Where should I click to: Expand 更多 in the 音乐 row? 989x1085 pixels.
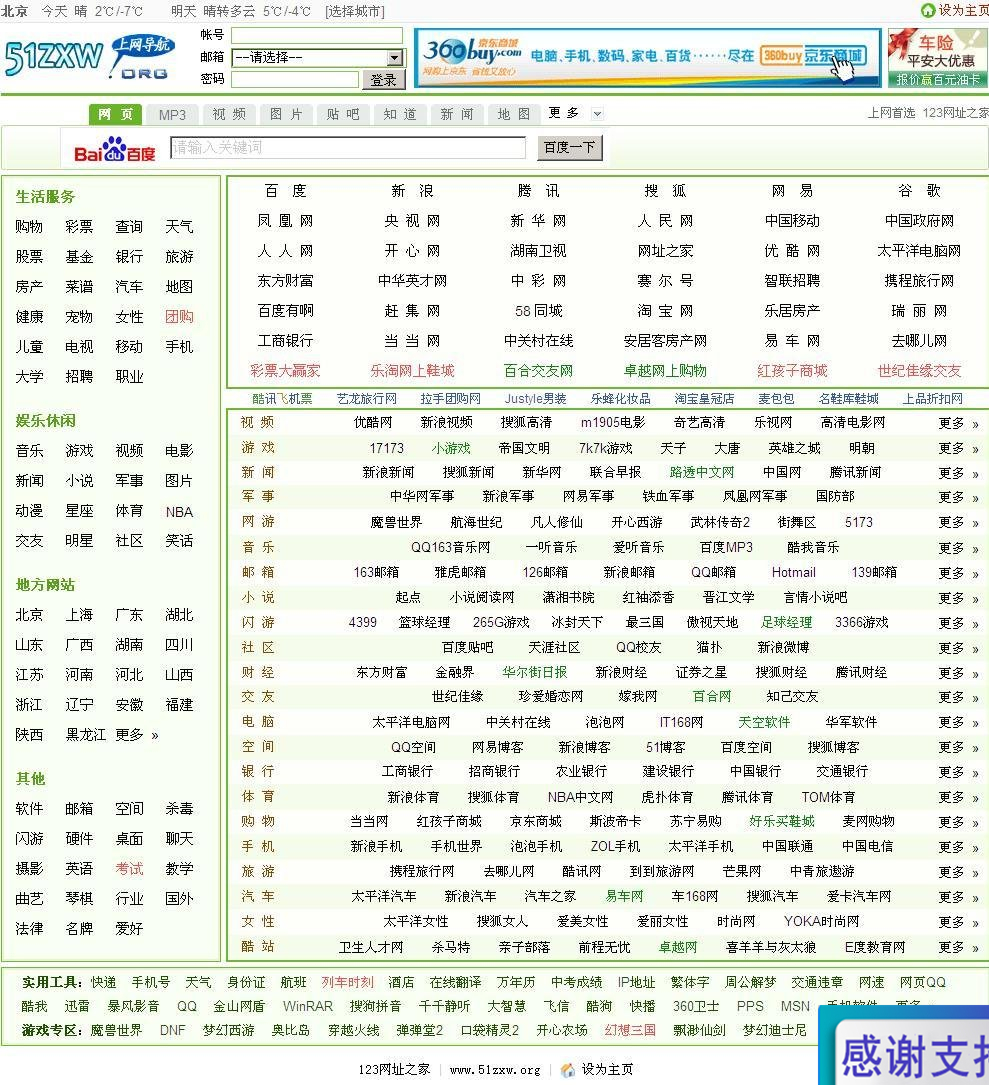point(958,548)
